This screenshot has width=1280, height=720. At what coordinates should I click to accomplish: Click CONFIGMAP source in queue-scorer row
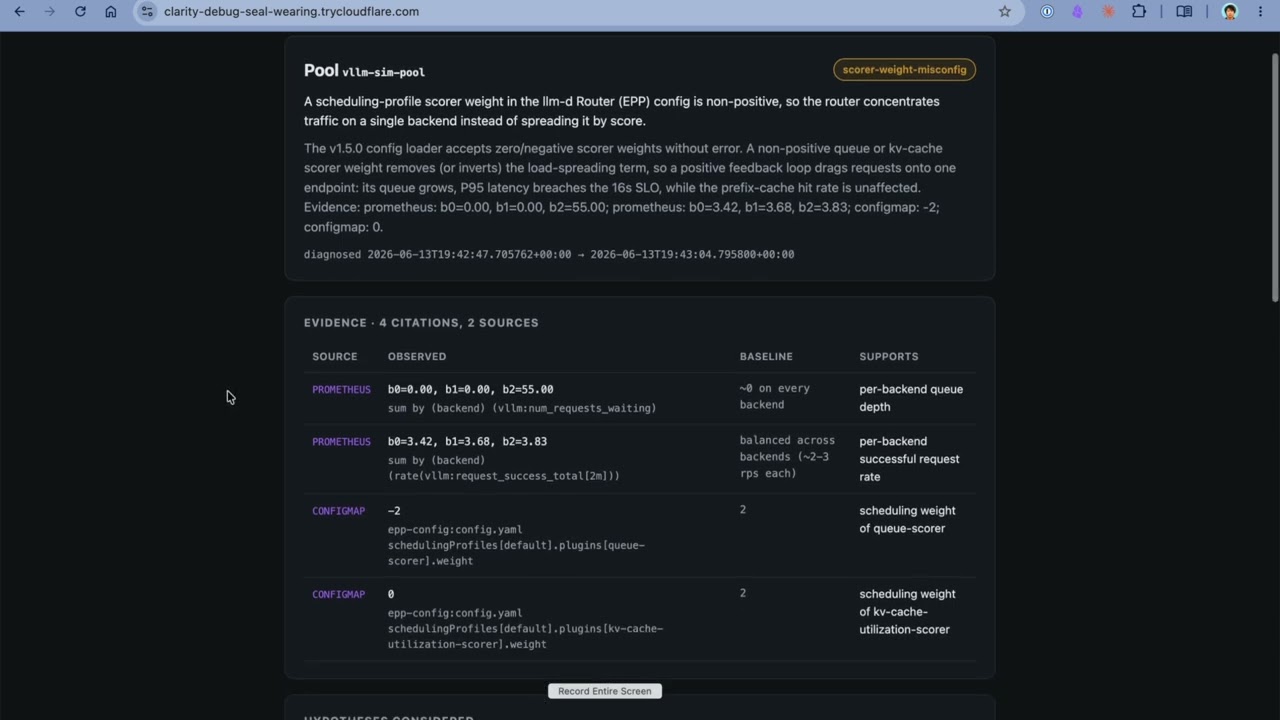338,510
